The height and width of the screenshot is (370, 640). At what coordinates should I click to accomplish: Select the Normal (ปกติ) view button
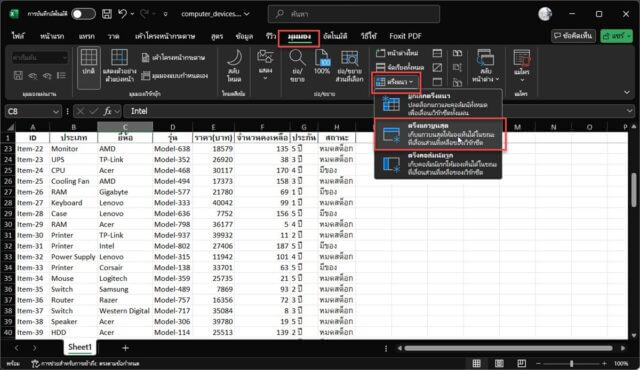pos(89,68)
